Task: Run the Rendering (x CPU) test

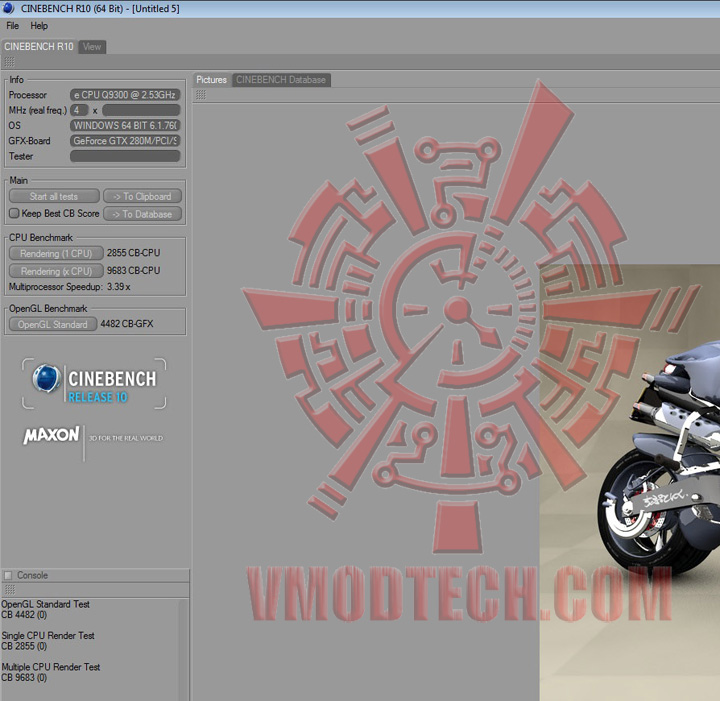Action: 56,271
